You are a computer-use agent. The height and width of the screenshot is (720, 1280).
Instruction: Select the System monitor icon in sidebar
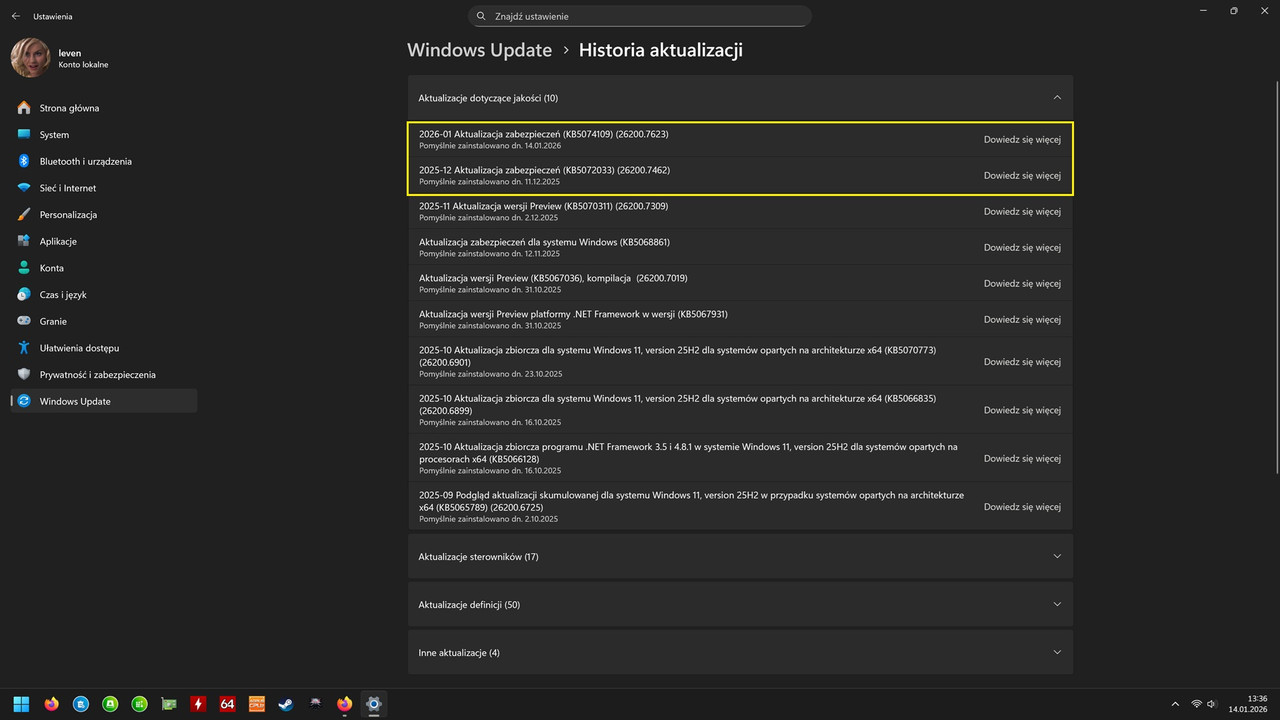pos(24,134)
